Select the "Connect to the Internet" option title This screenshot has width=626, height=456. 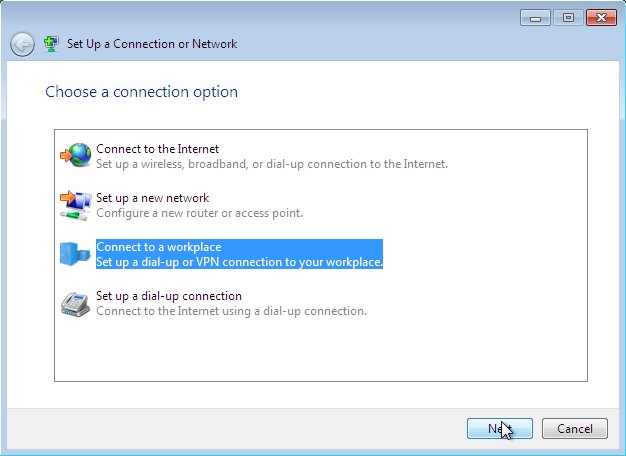[x=157, y=149]
